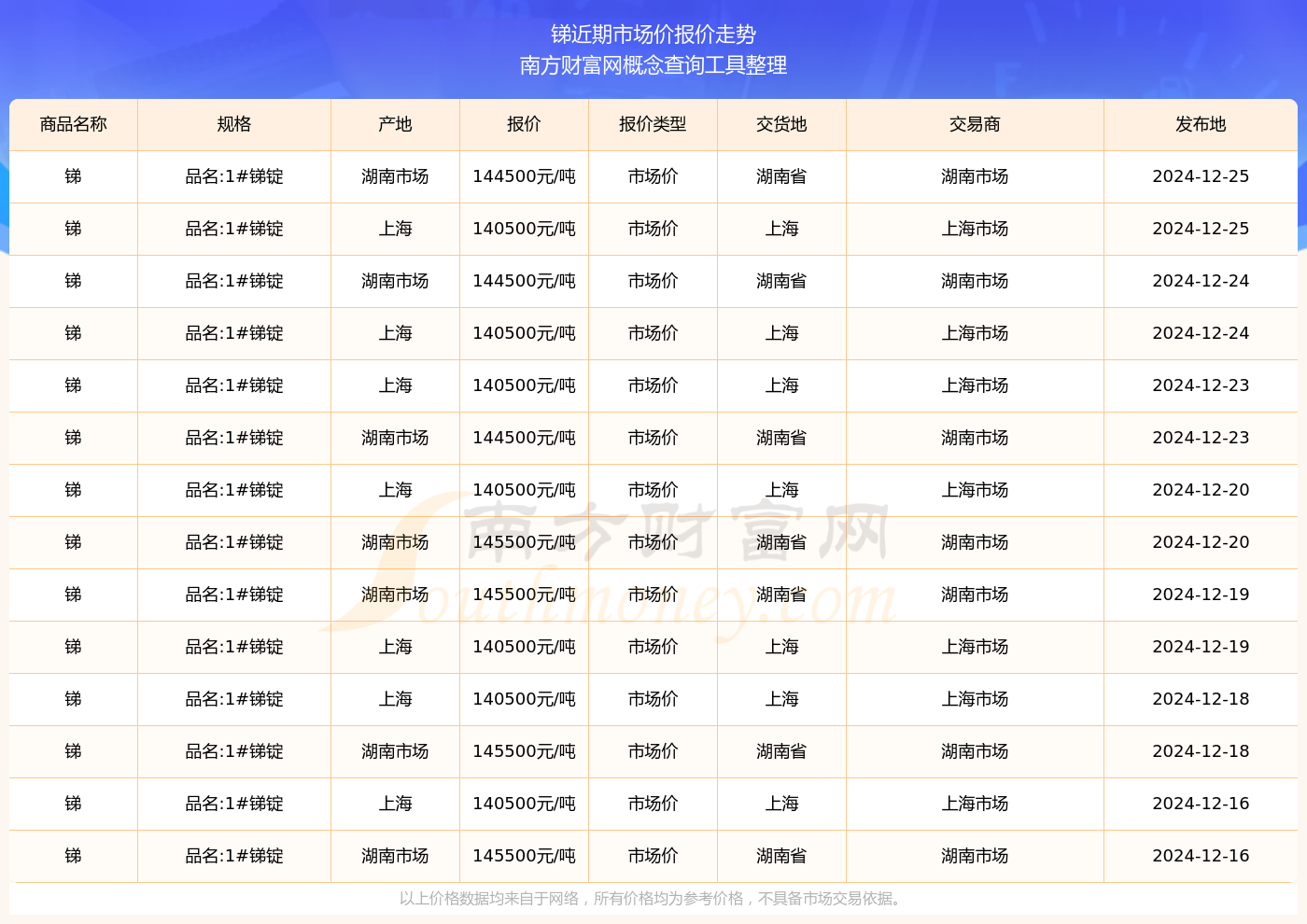The height and width of the screenshot is (924, 1307).
Task: Select the 交货地 column header
Action: [782, 124]
